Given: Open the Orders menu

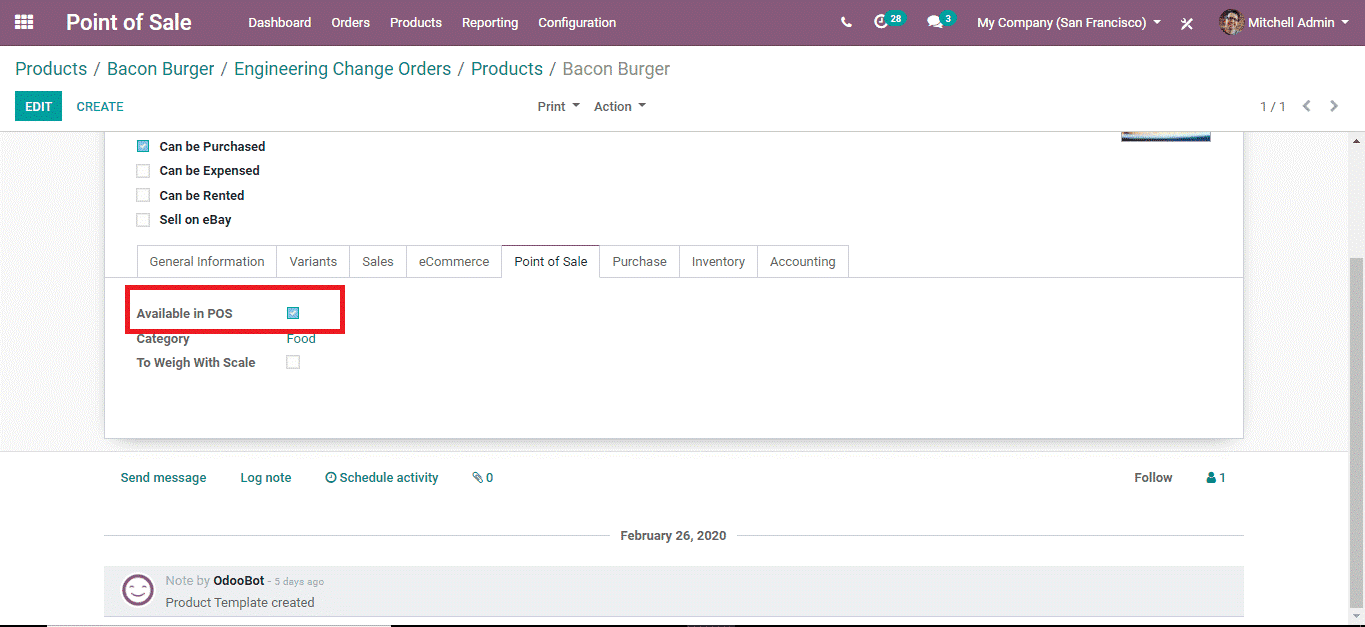Looking at the screenshot, I should tap(351, 22).
